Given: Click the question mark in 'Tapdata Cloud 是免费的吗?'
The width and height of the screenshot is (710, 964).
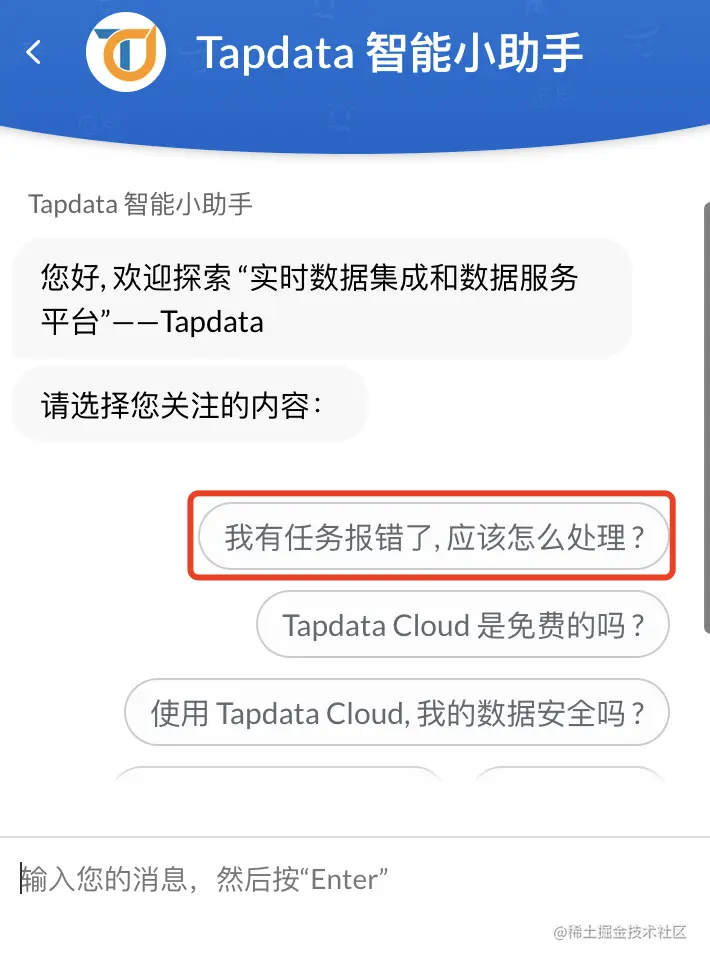Looking at the screenshot, I should click(x=637, y=625).
